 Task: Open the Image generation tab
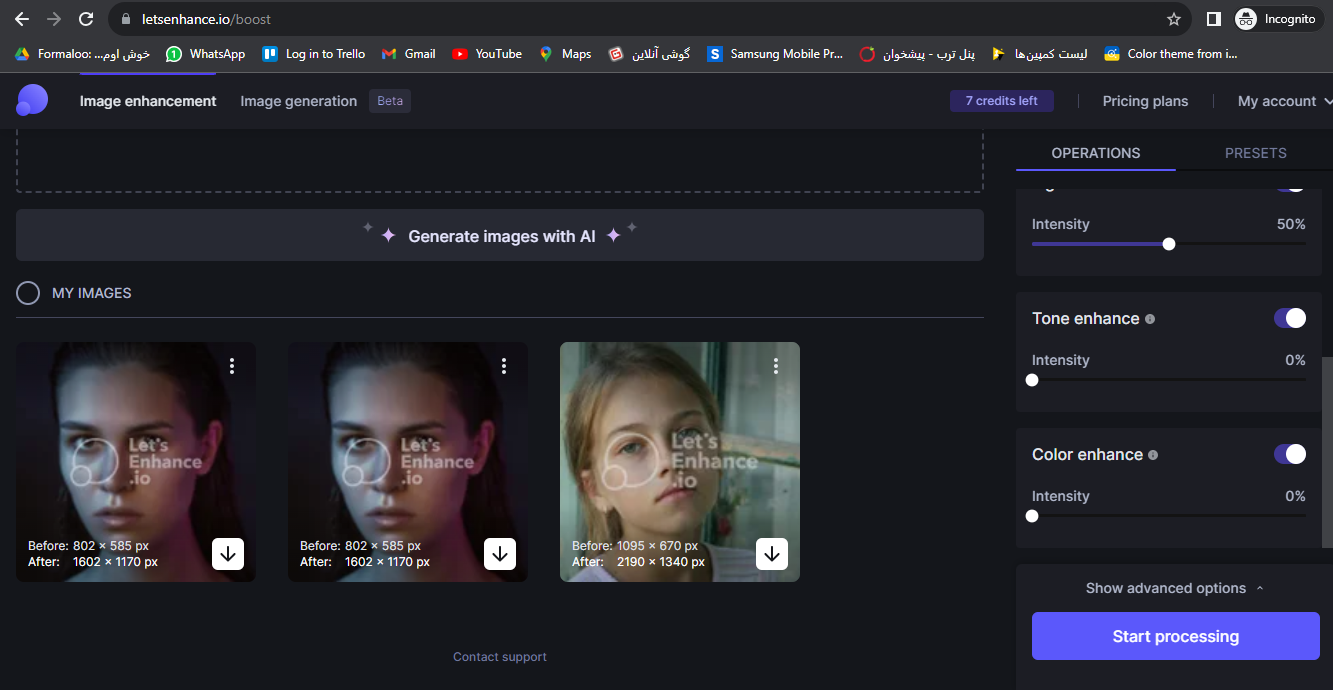click(298, 101)
